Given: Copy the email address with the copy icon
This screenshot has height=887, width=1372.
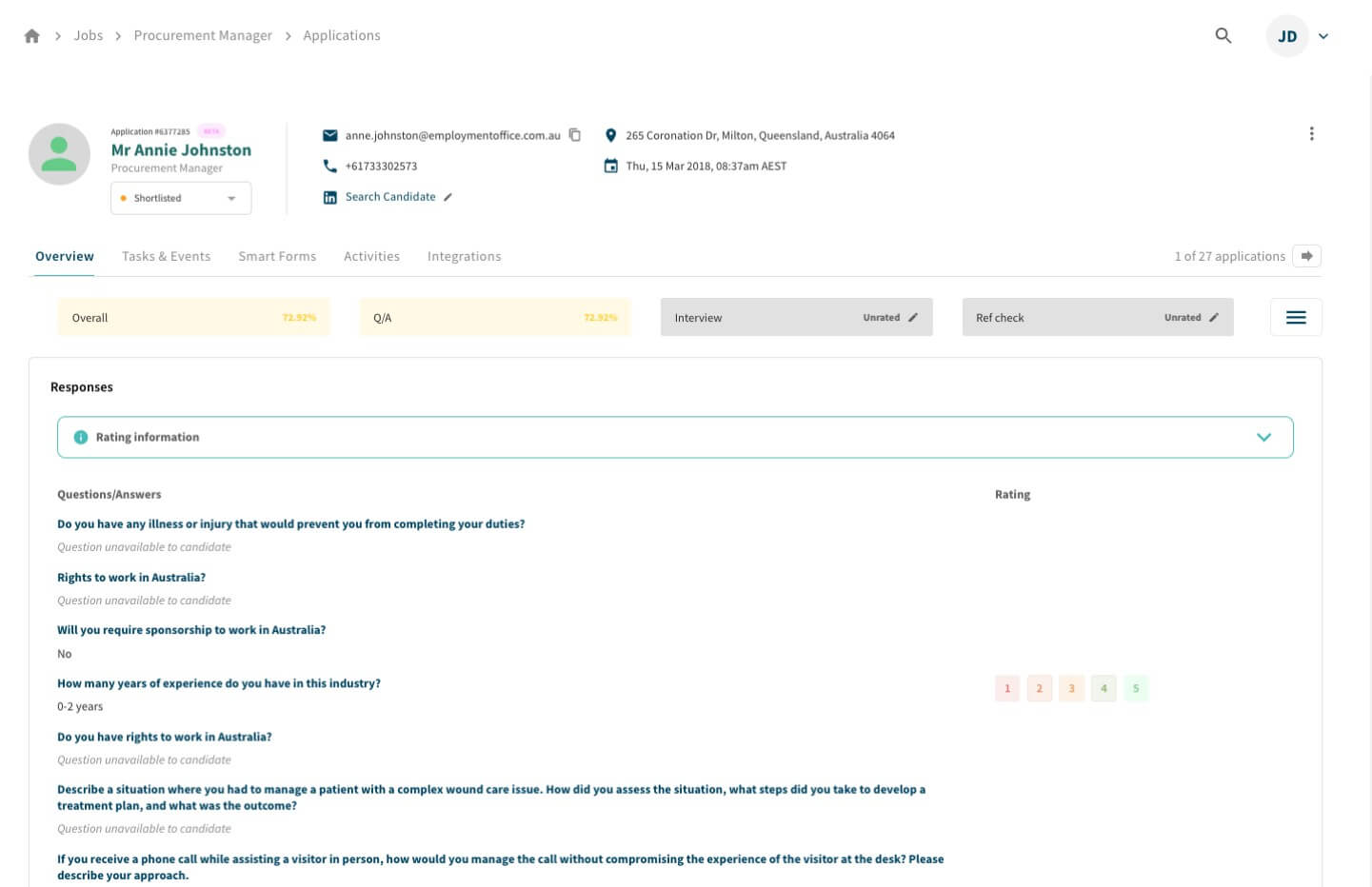Looking at the screenshot, I should click(575, 135).
